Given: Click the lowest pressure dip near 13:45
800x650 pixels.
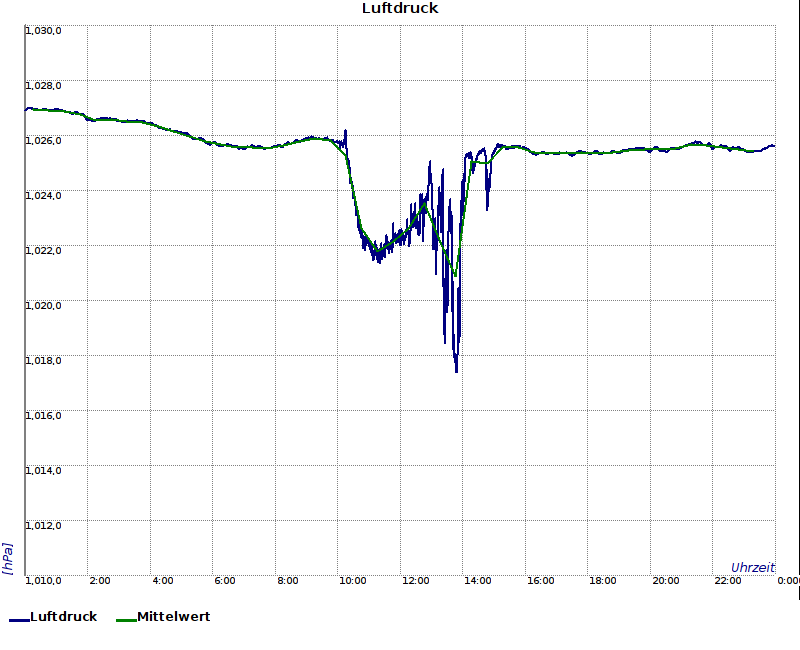Looking at the screenshot, I should pyautogui.click(x=456, y=371).
